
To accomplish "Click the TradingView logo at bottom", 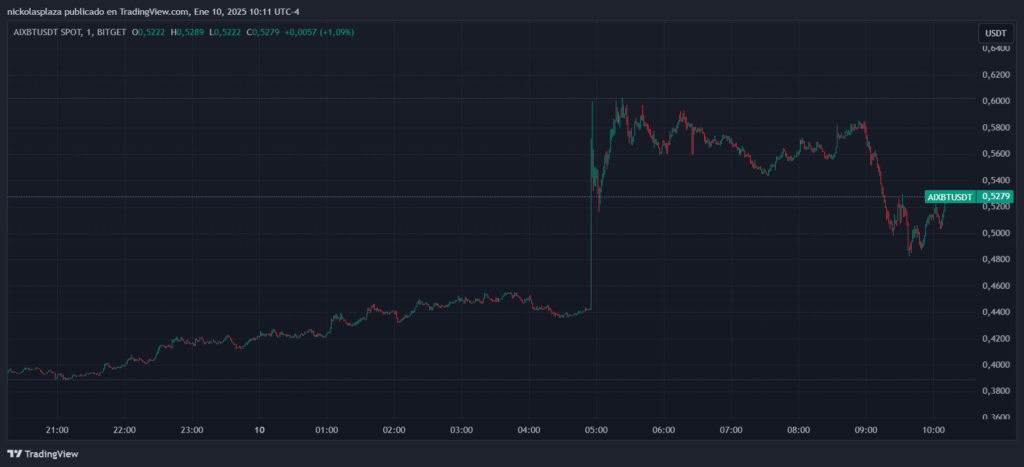I will click(x=42, y=454).
